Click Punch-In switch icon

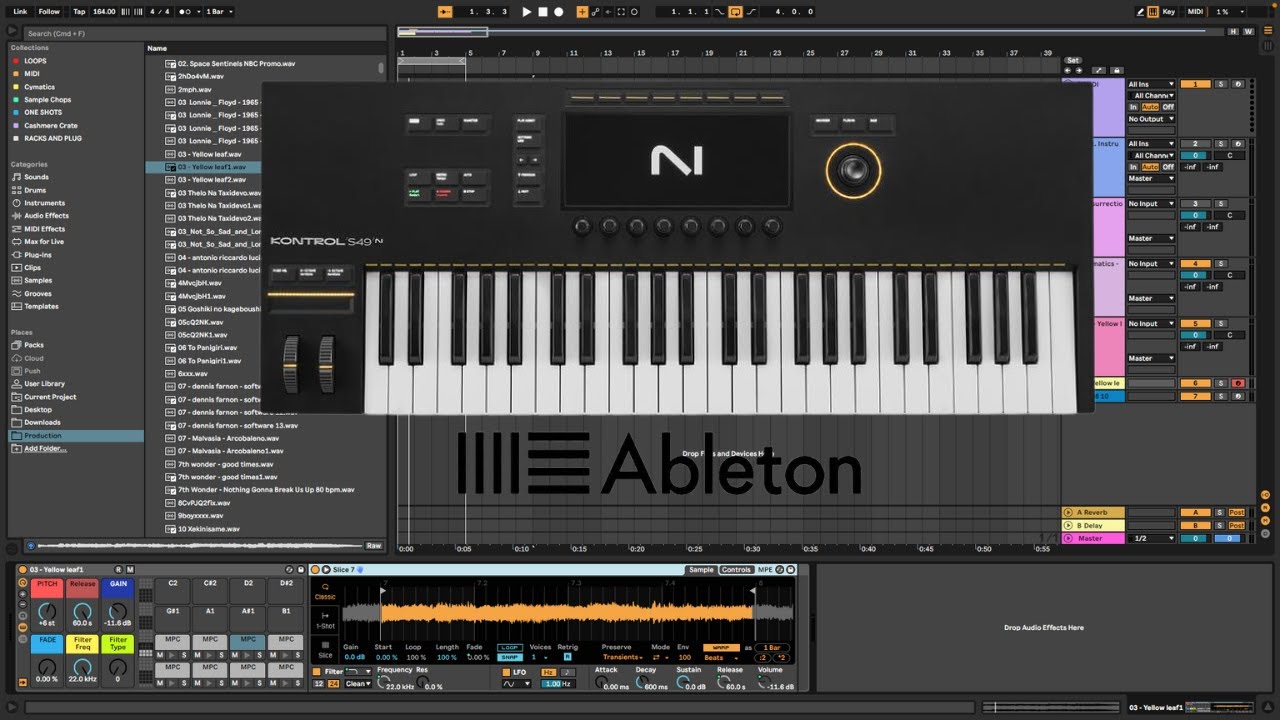719,12
